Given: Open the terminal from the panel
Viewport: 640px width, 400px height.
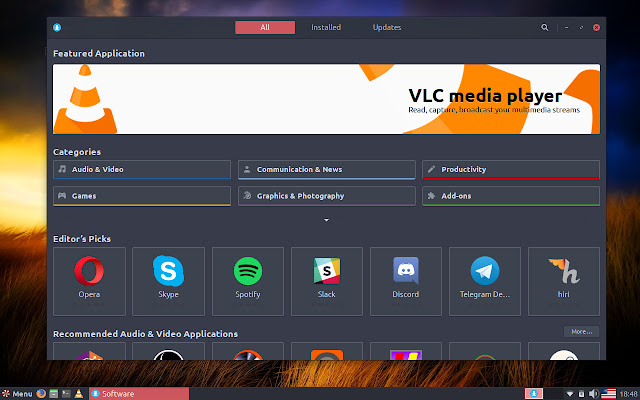Looking at the screenshot, I should click(x=66, y=393).
